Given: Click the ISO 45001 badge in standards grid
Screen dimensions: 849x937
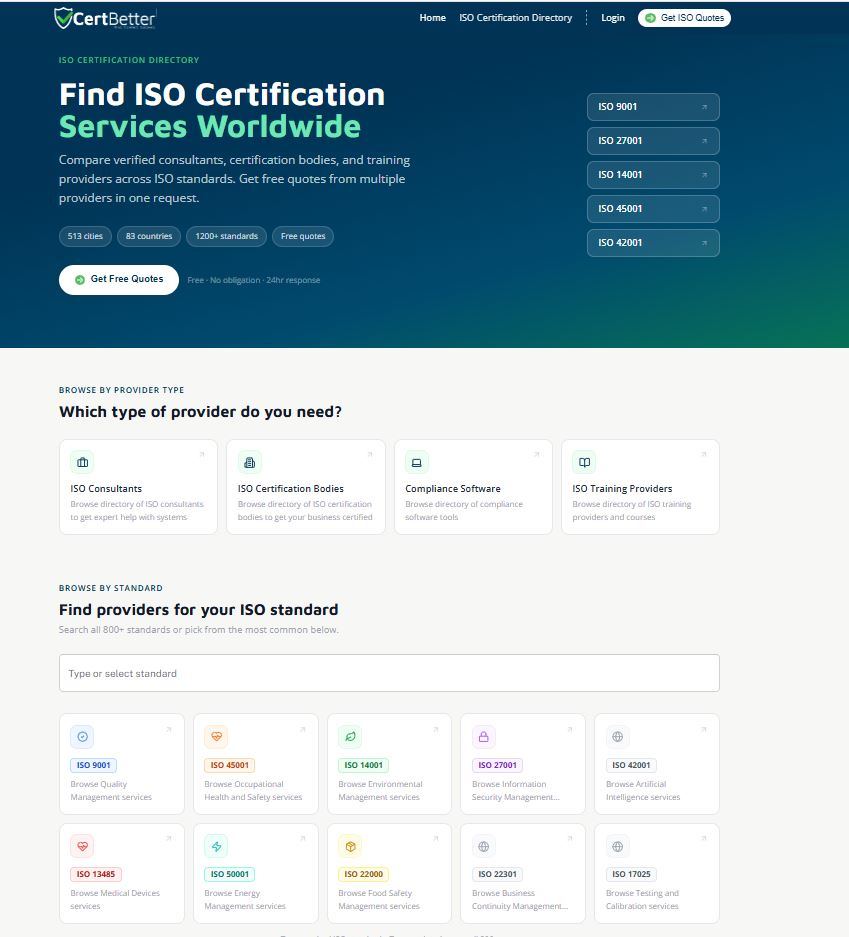Looking at the screenshot, I should point(229,765).
